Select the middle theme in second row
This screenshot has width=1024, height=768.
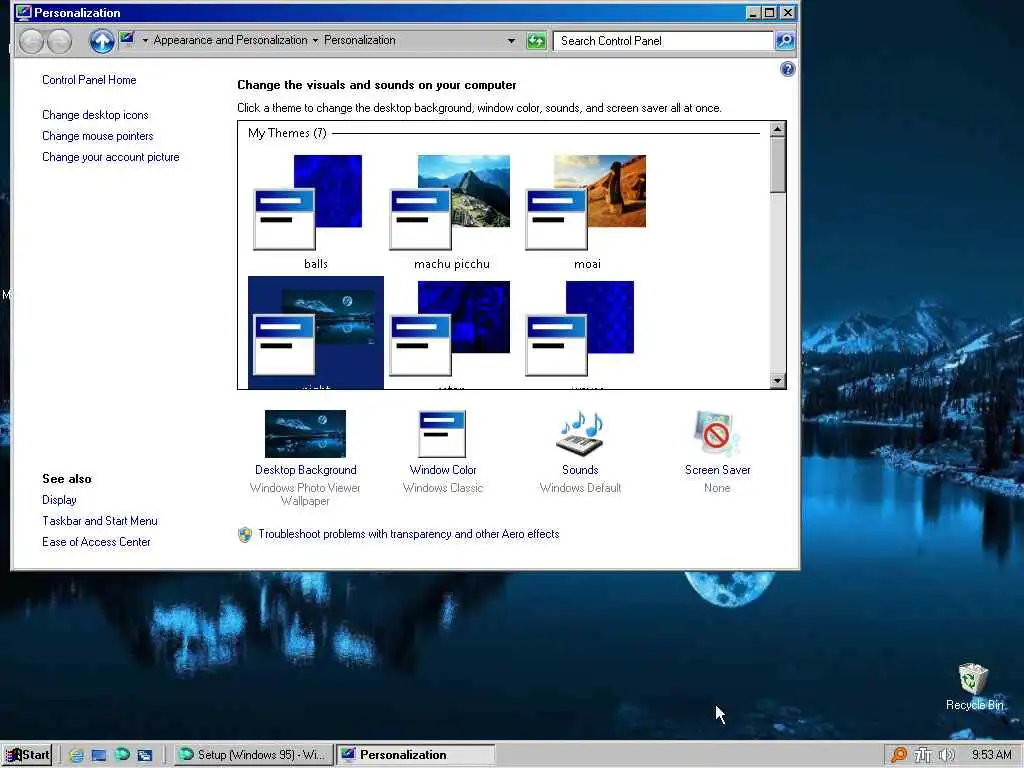[451, 332]
